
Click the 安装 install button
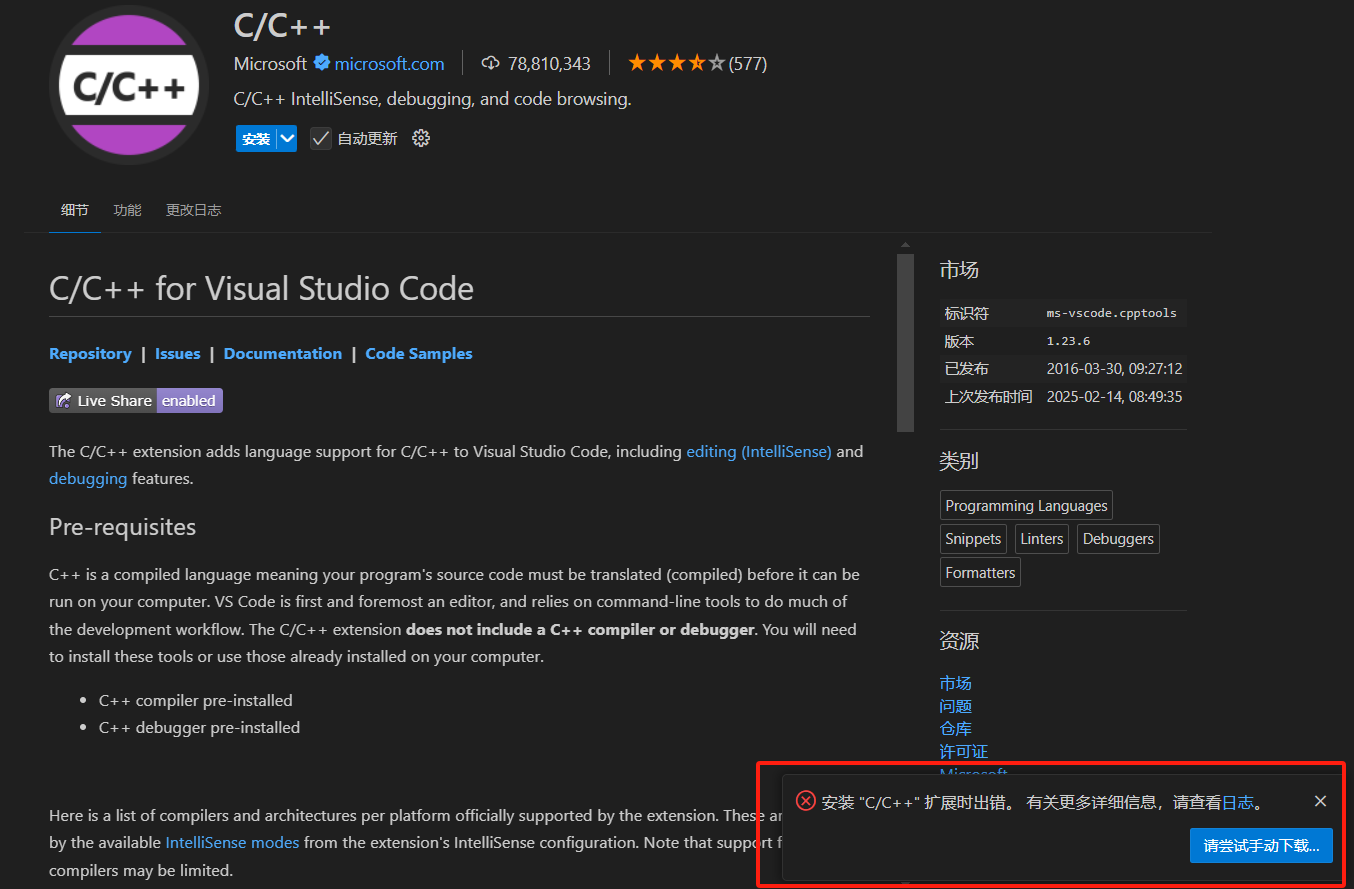[x=256, y=138]
